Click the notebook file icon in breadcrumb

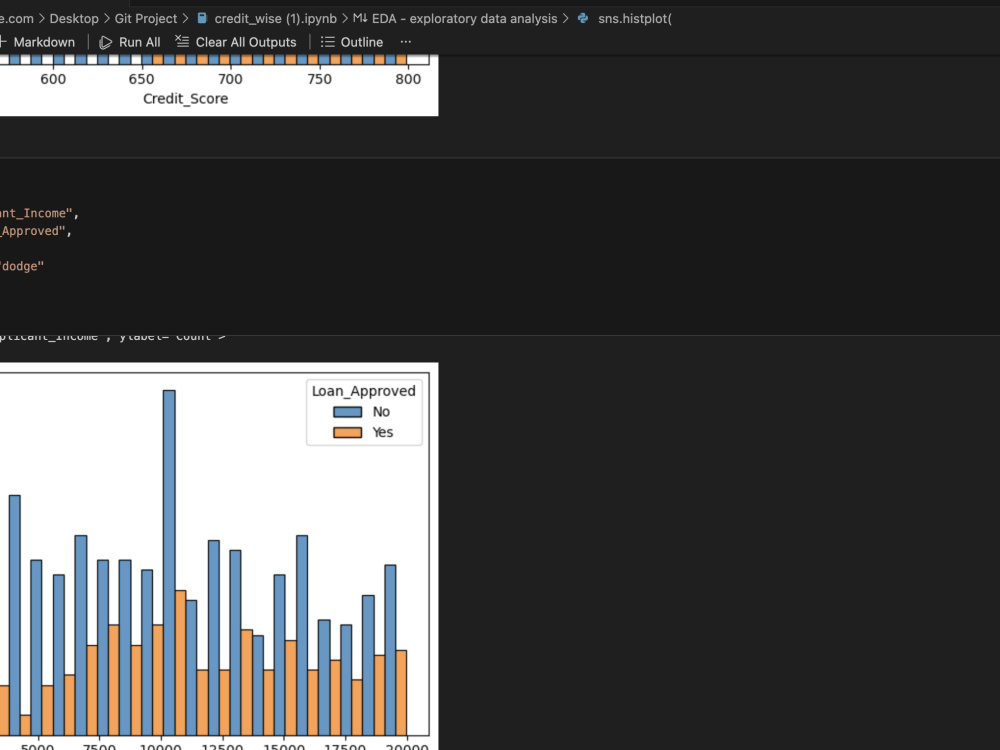click(202, 18)
